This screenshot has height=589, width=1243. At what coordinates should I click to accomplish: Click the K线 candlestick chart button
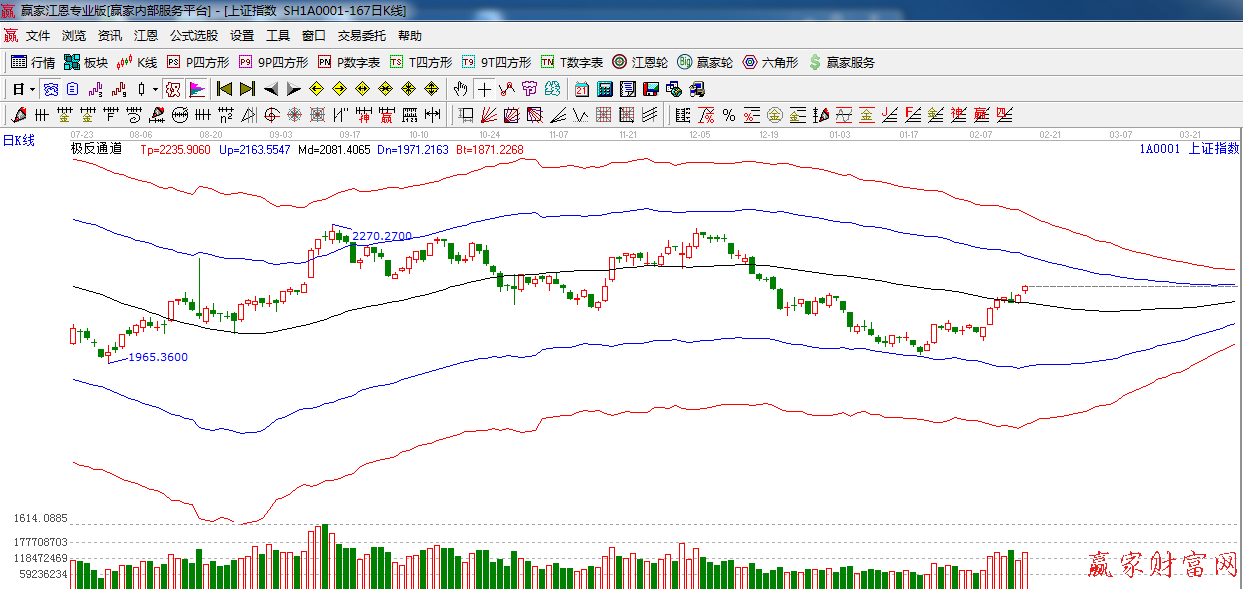(x=137, y=62)
